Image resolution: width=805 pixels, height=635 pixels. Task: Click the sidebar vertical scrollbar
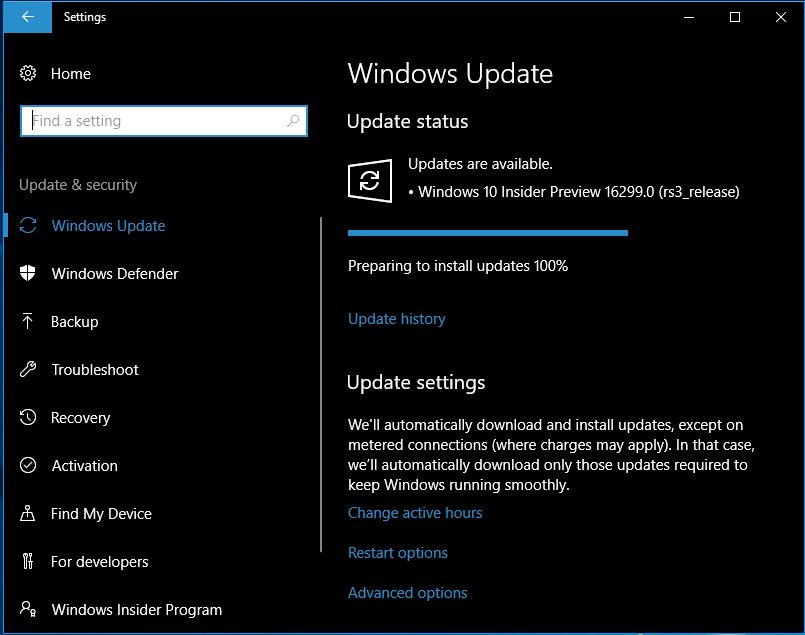coord(321,384)
